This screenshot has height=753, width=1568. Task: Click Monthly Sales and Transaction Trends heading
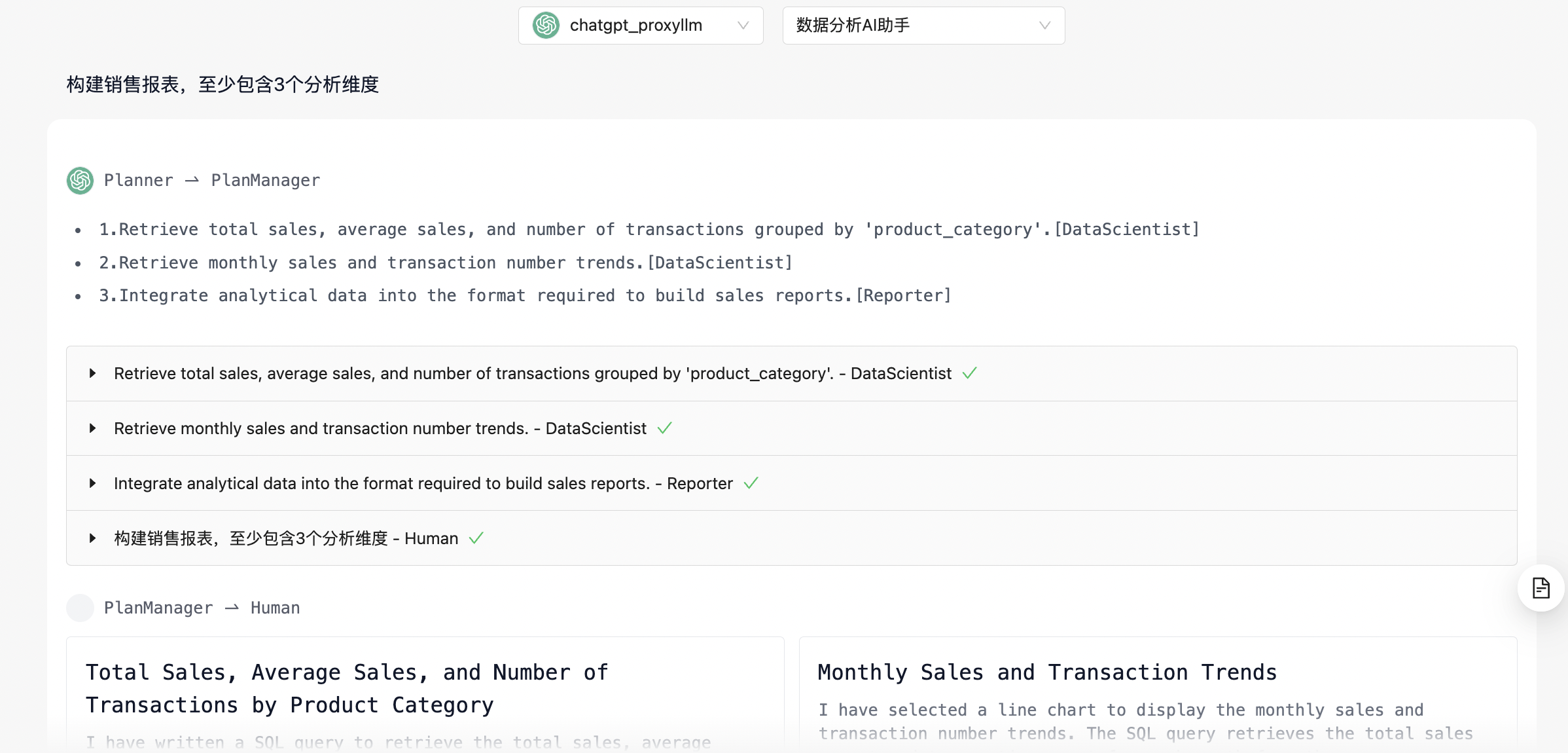tap(1047, 672)
